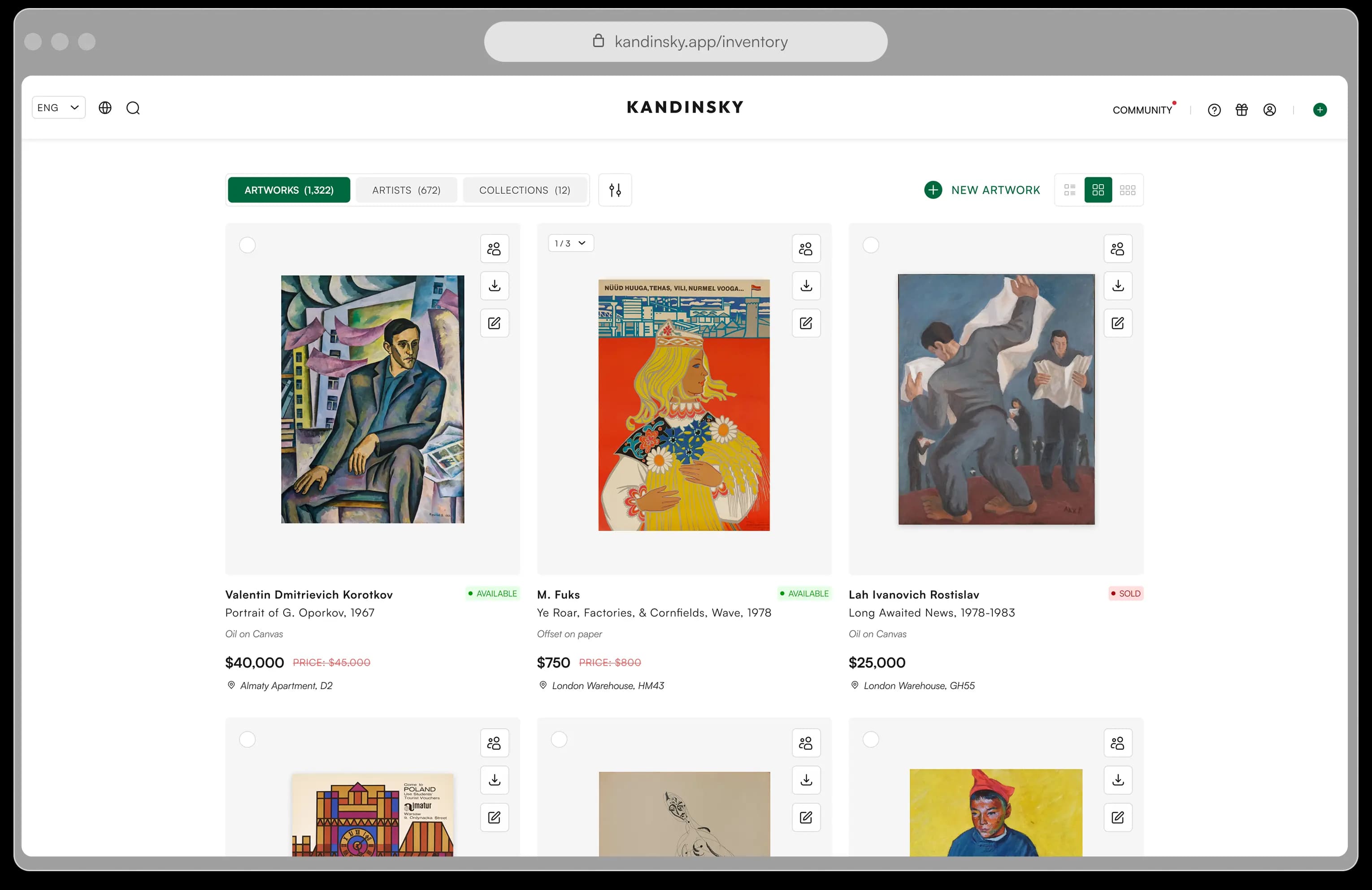This screenshot has width=1372, height=890.
Task: Edit the Poland poster artwork
Action: click(x=495, y=817)
